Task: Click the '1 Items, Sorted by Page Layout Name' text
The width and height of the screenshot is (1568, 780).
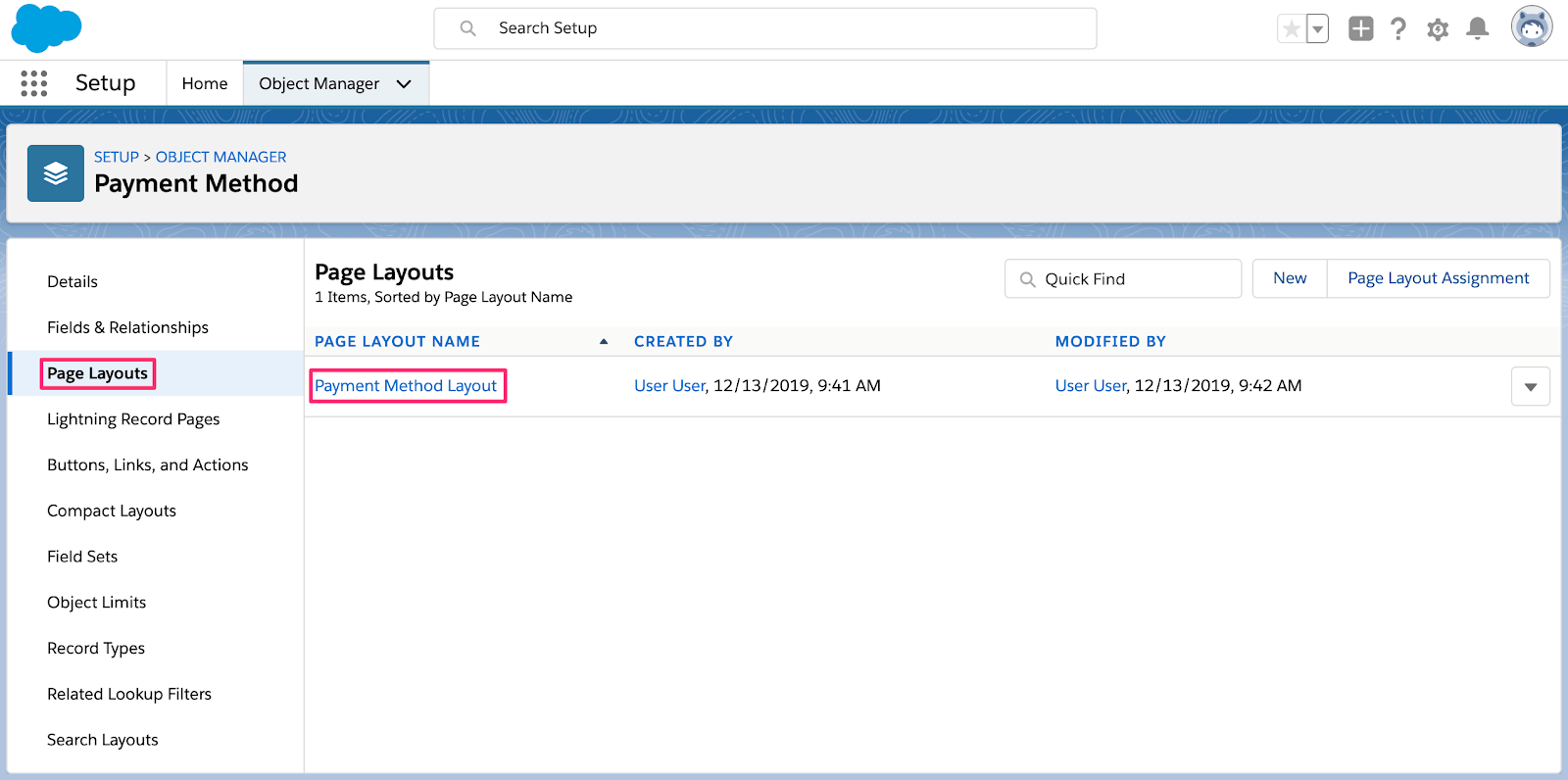Action: point(443,297)
